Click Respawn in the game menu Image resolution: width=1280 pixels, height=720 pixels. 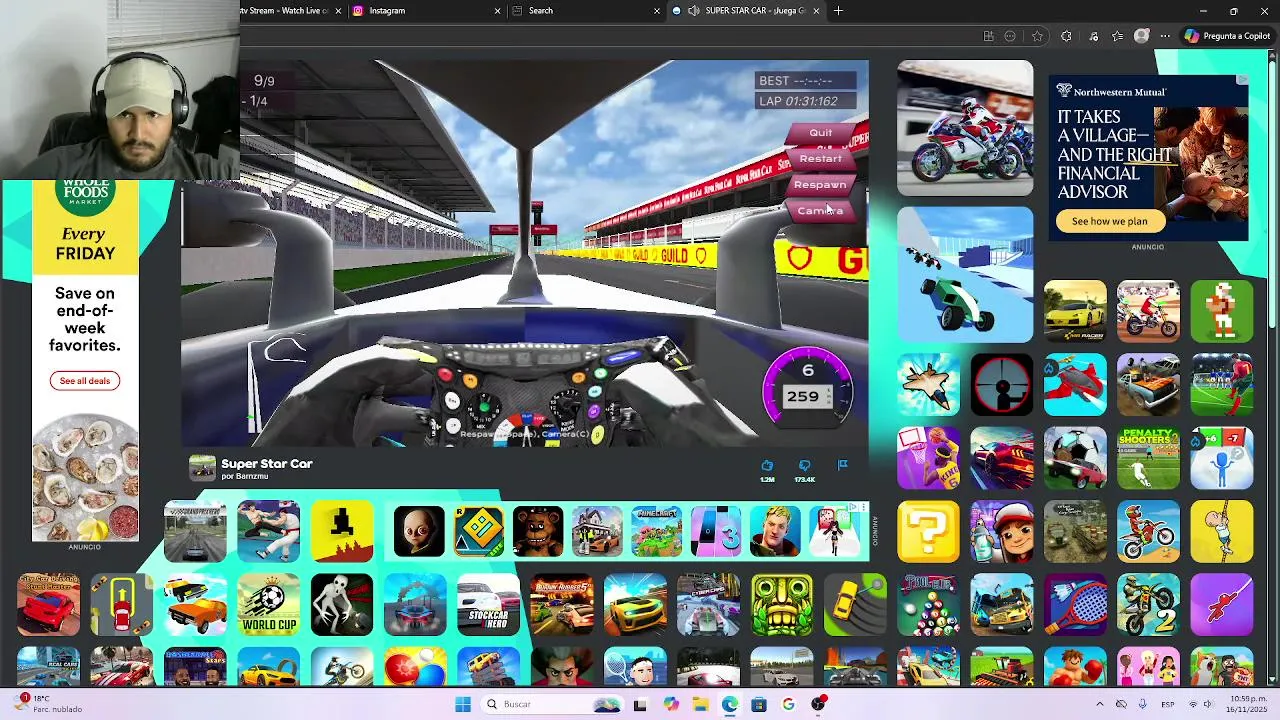[820, 185]
